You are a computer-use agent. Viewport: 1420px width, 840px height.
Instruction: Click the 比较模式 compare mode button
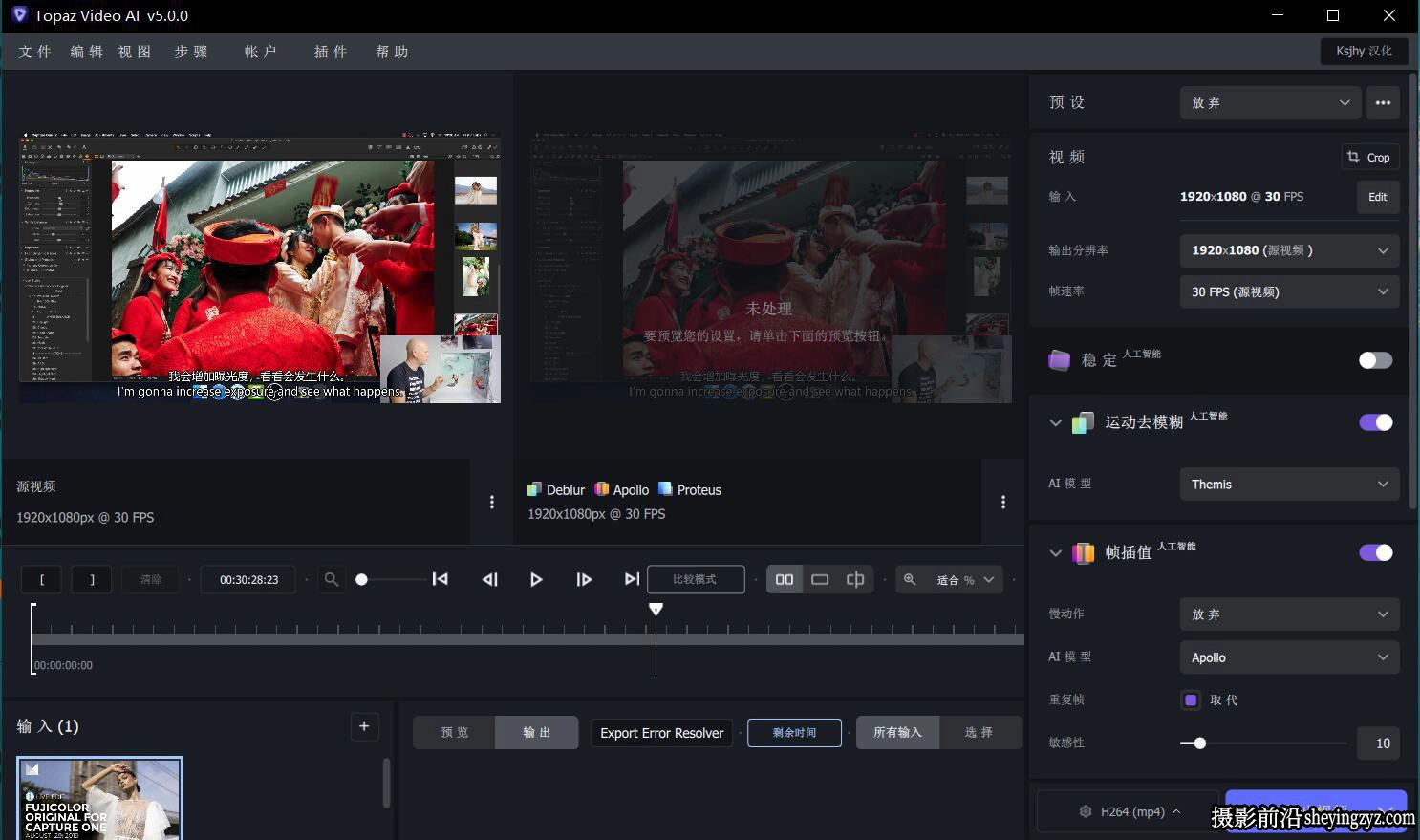pyautogui.click(x=696, y=579)
